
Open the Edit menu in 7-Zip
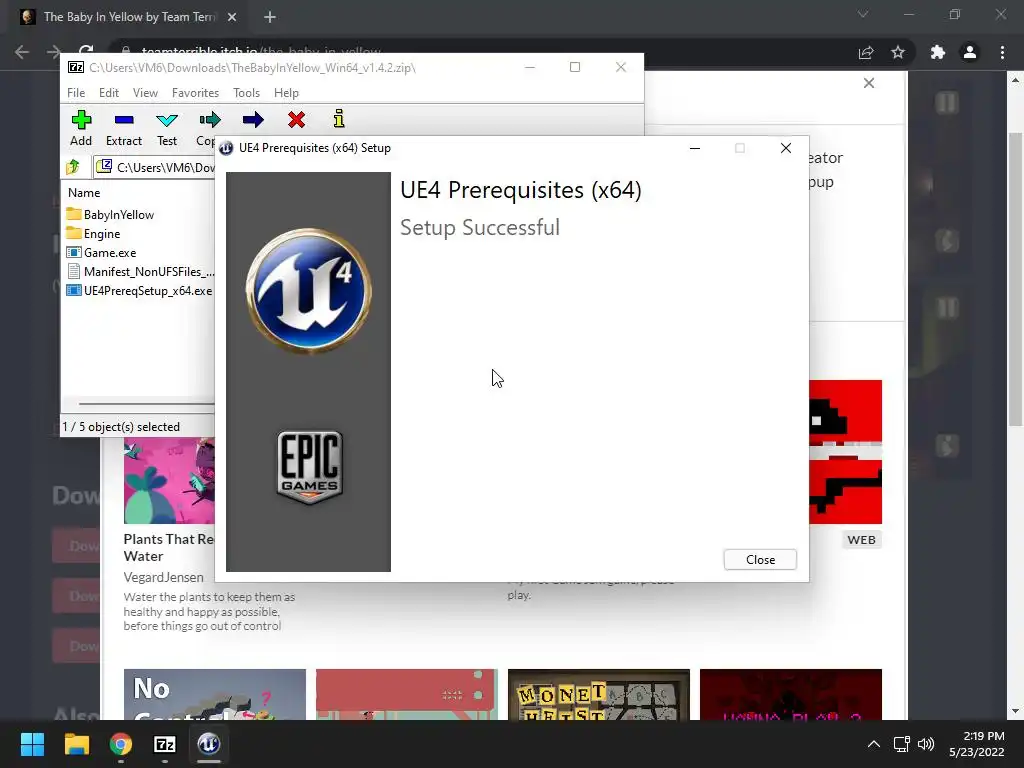coord(108,93)
